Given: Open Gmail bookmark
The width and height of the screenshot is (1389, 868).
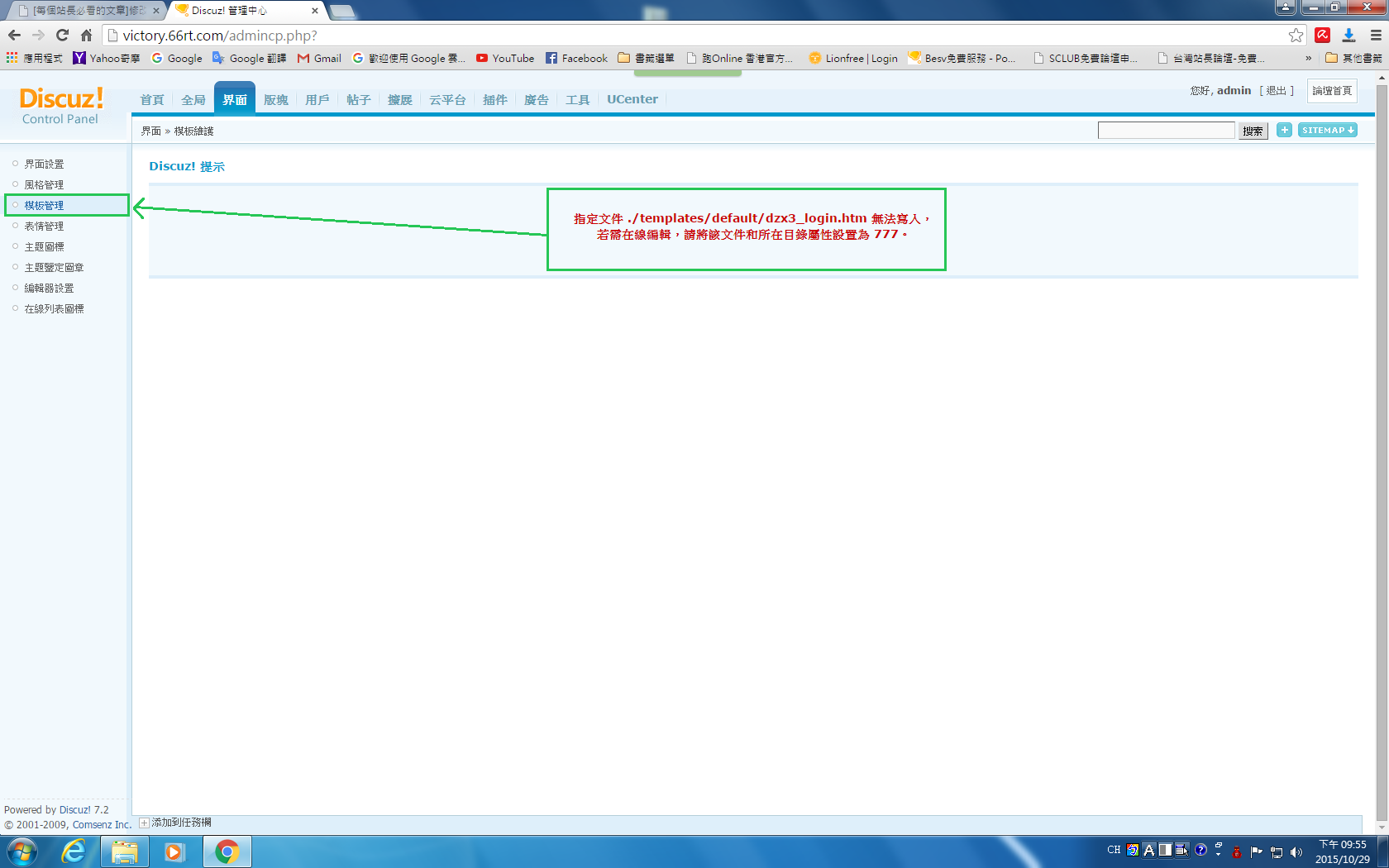Looking at the screenshot, I should [319, 58].
